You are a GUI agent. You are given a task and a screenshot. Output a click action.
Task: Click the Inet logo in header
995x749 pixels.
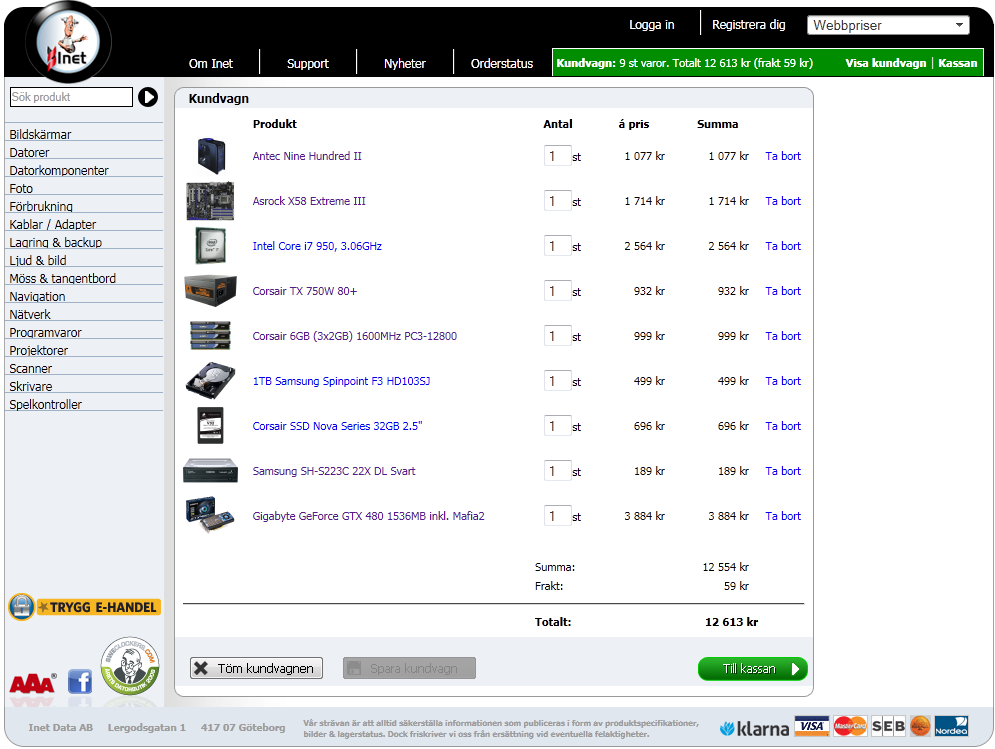[x=67, y=43]
